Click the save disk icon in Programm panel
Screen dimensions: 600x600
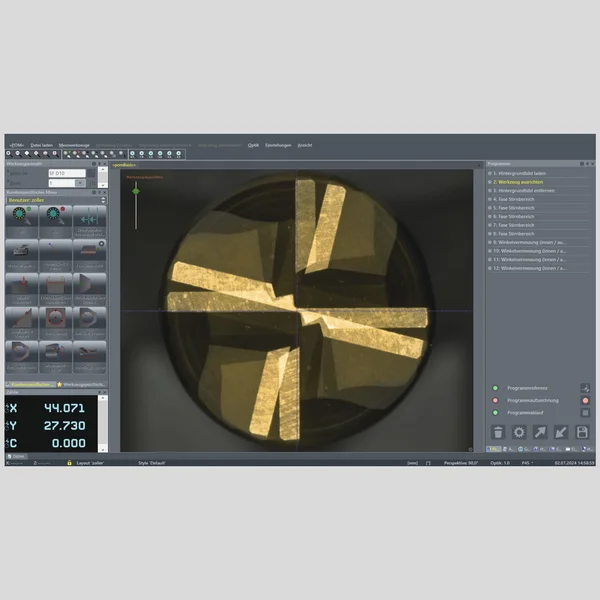582,432
